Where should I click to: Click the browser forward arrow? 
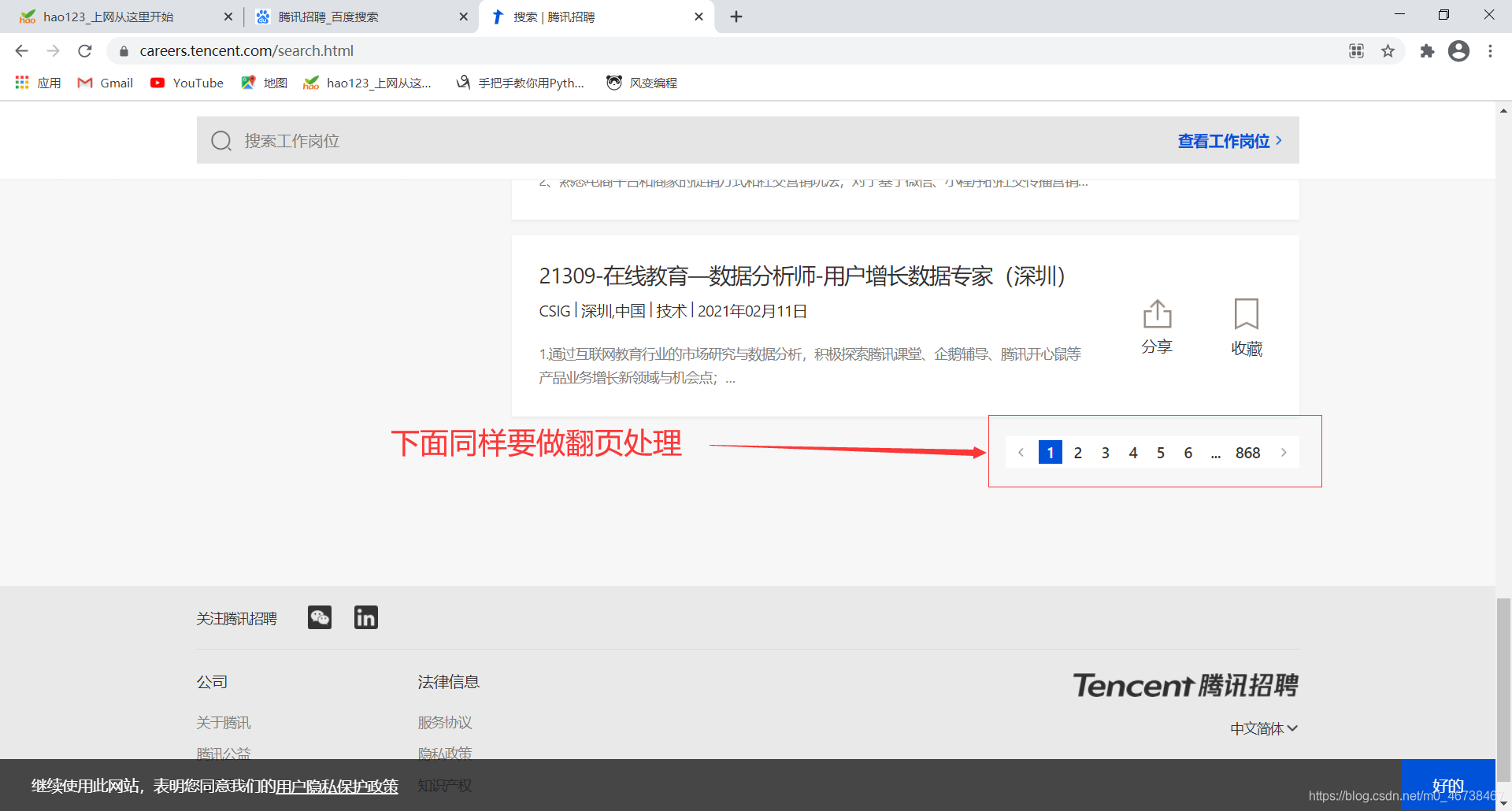point(53,51)
